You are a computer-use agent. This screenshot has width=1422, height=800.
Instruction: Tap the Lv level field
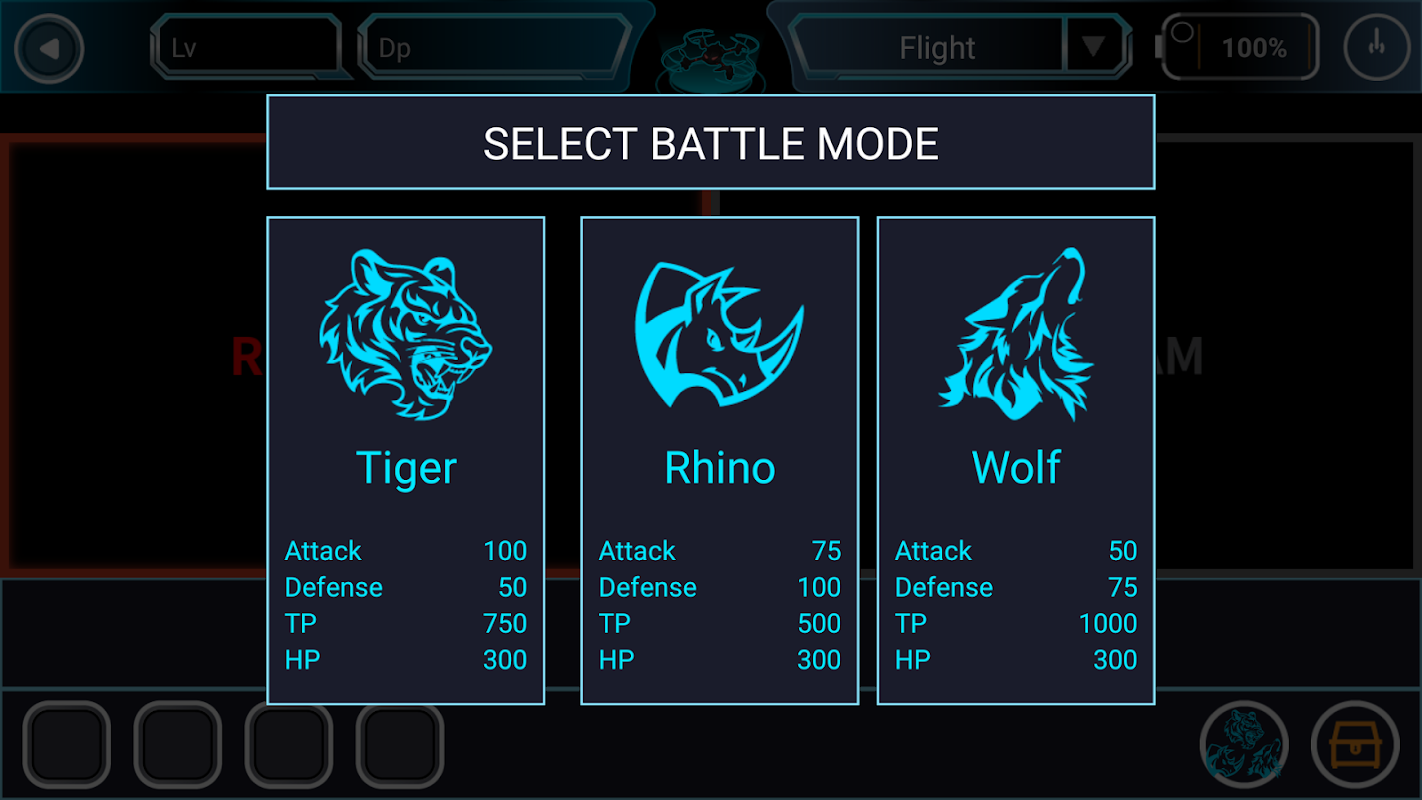click(x=246, y=47)
